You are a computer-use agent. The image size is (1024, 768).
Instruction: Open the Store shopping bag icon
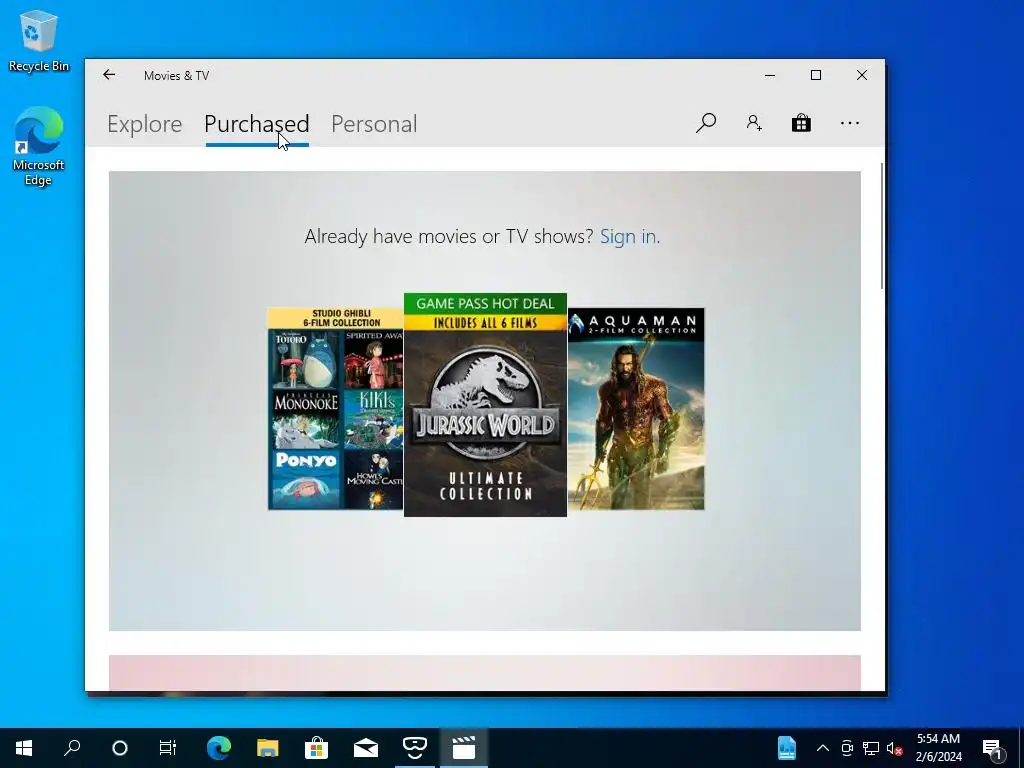click(x=801, y=123)
